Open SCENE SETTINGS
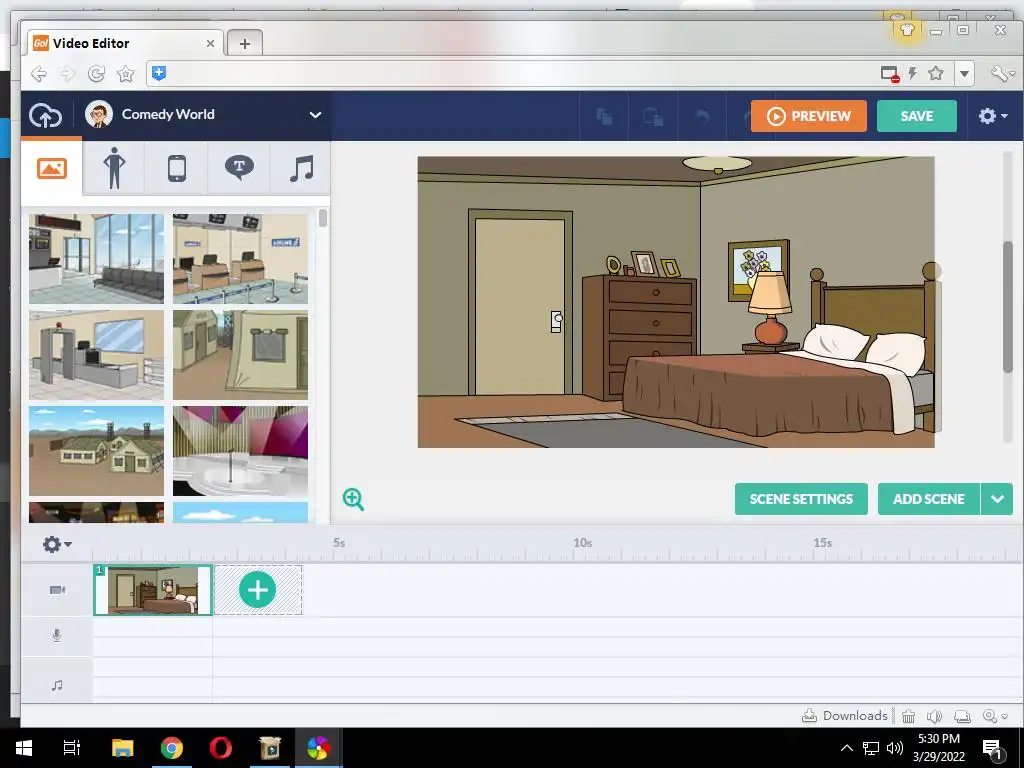Viewport: 1024px width, 768px height. [x=801, y=499]
